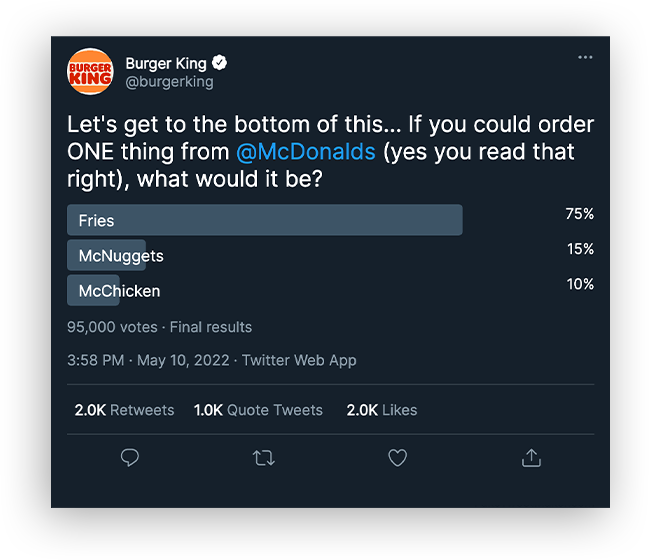
Task: Click the Twitter Web App source
Action: pyautogui.click(x=299, y=360)
